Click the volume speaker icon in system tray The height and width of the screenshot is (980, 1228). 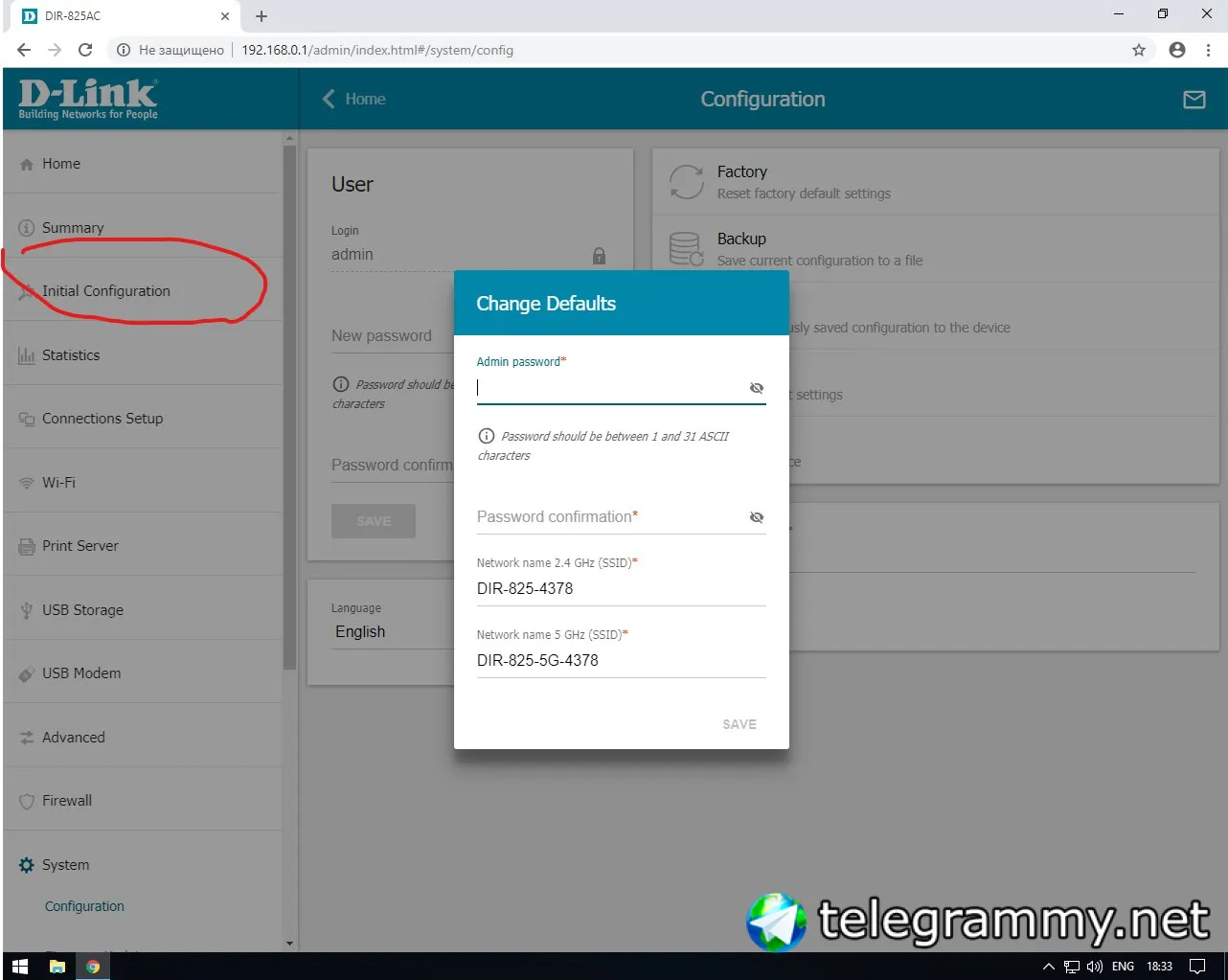(x=1095, y=967)
